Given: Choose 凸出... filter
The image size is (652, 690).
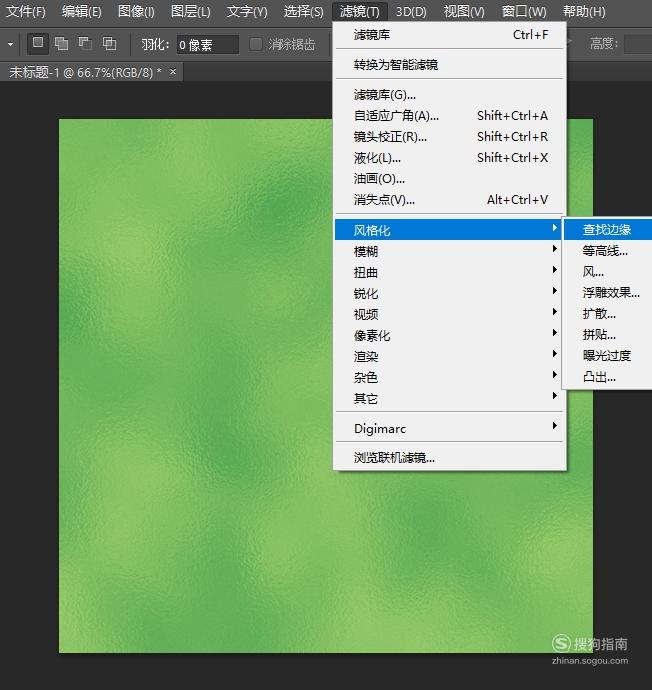Looking at the screenshot, I should click(x=608, y=377).
